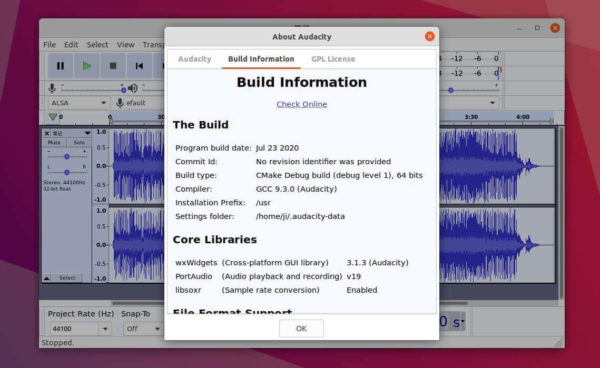The width and height of the screenshot is (600, 368).
Task: Click the '3.1.3 (Audacity)' version value
Action: pyautogui.click(x=377, y=263)
